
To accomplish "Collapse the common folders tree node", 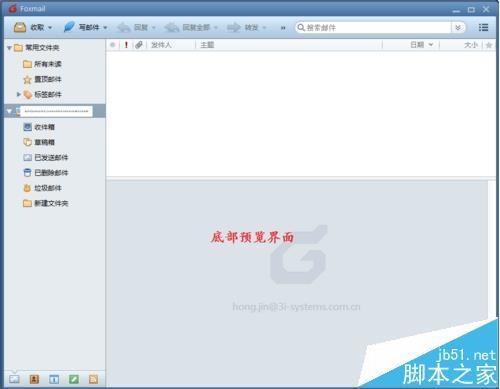I will [9, 48].
